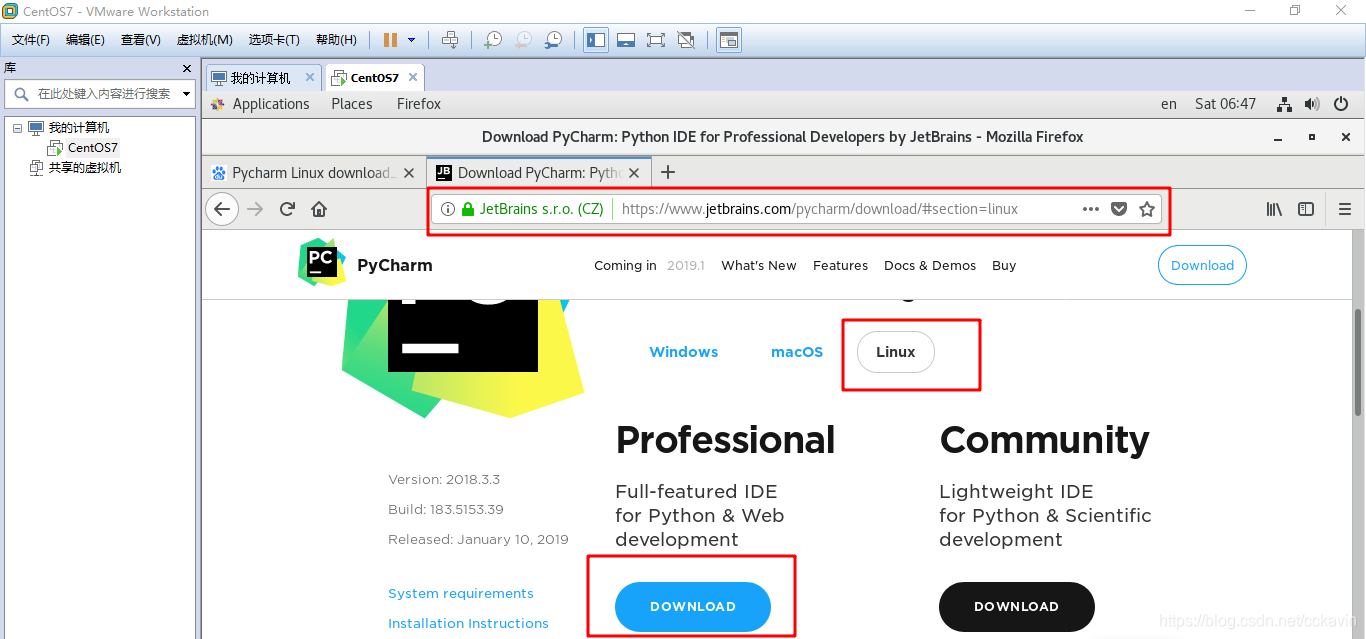The image size is (1366, 639).
Task: Open the What's New page link
Action: pos(759,266)
